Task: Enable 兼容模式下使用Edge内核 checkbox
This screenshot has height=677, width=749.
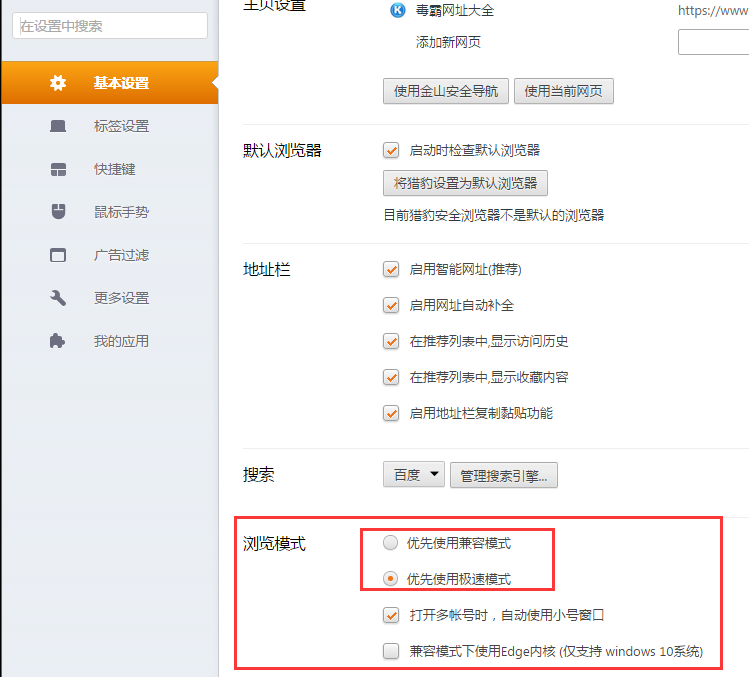Action: tap(391, 652)
